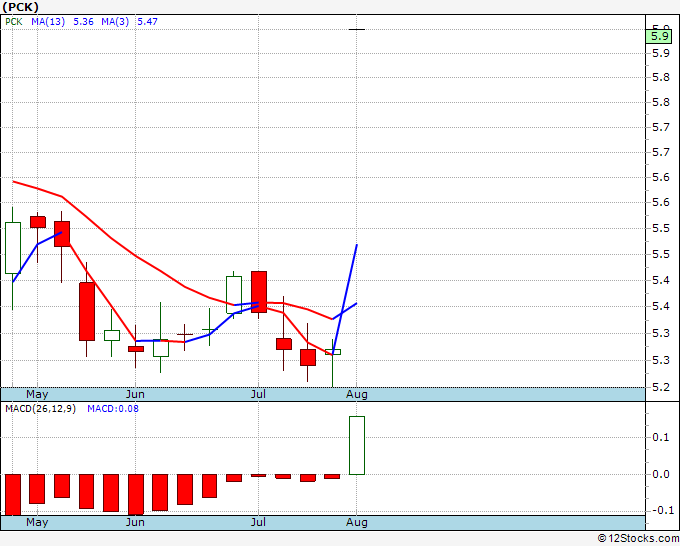
Task: Click the 12Stocks.com copyright link
Action: (638, 538)
